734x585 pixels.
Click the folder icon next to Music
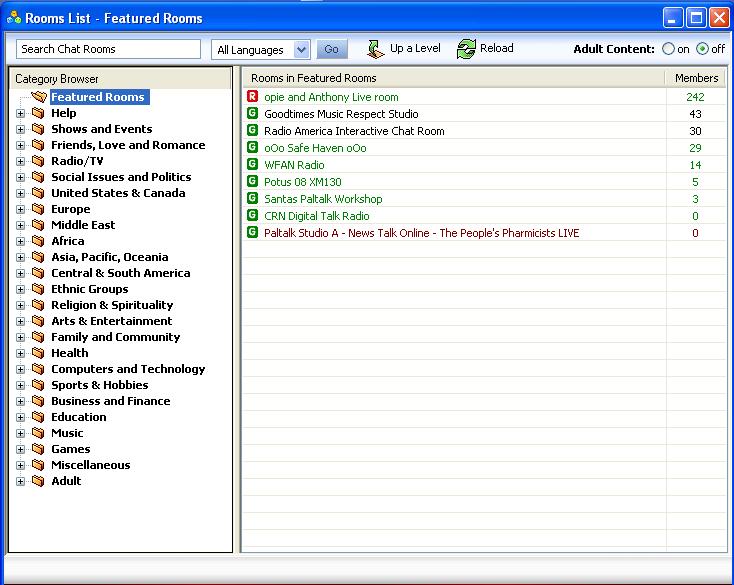pos(38,433)
